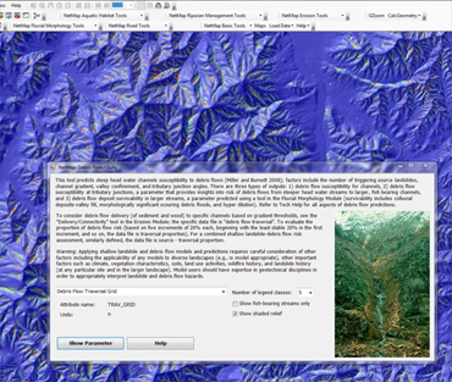Screen dimensions: 452x382
Task: Click the window layout icon beside the red toolbox
Action: (26, 15)
